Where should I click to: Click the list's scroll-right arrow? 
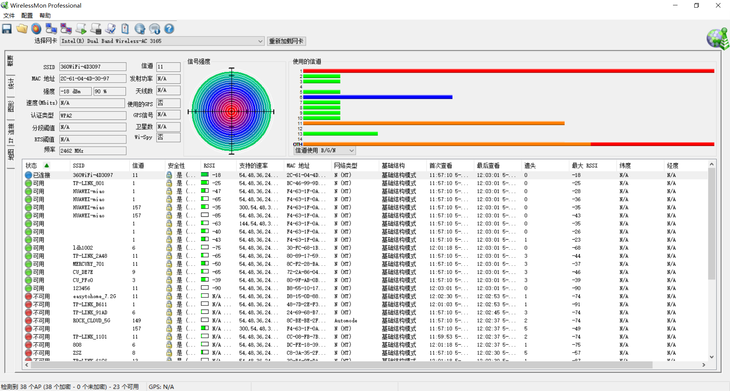pyautogui.click(x=703, y=365)
